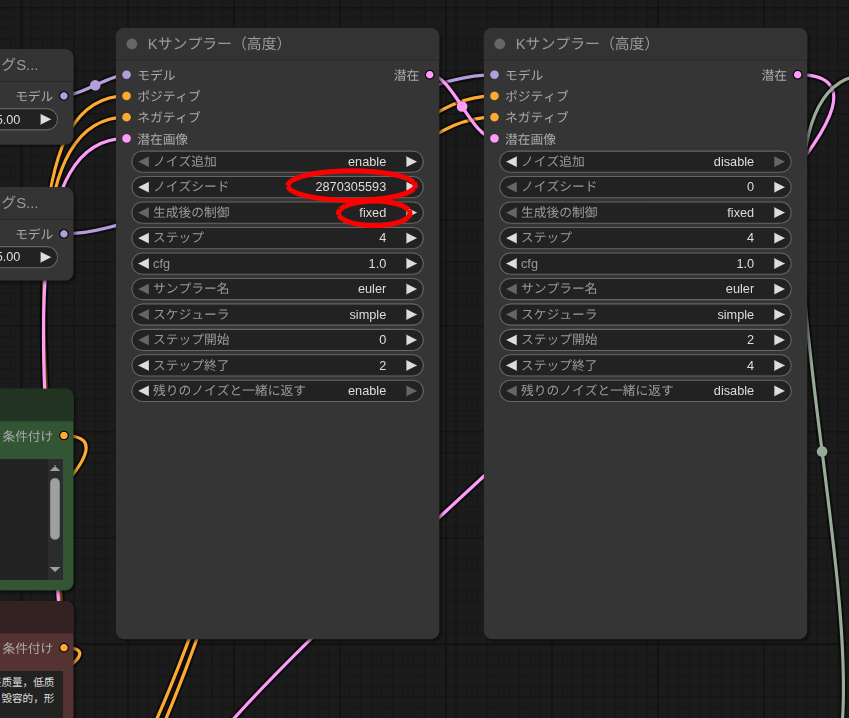Image resolution: width=849 pixels, height=718 pixels.
Task: Decrease cfg value with left arrow in right sampler
Action: (511, 264)
